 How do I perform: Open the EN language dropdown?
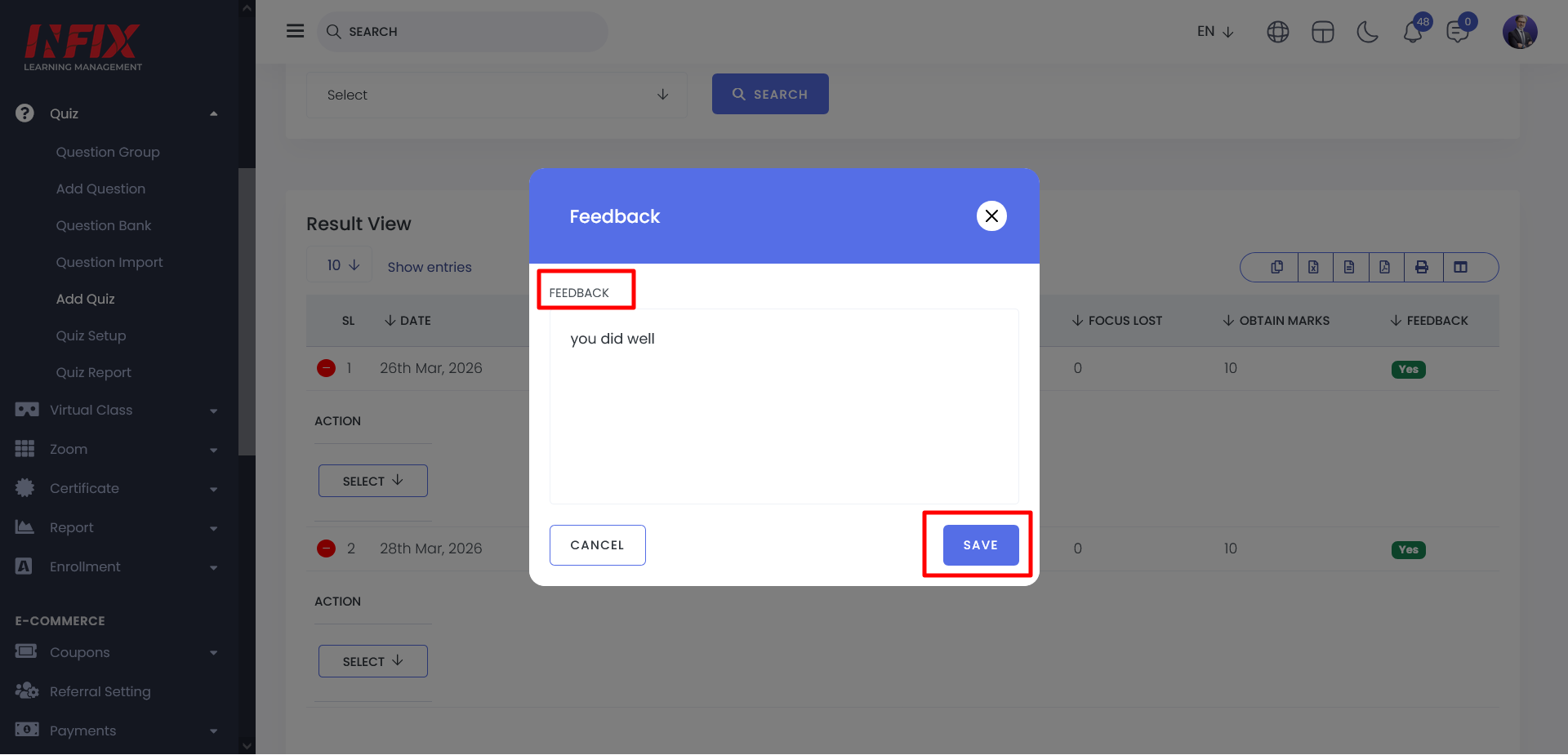1215,32
